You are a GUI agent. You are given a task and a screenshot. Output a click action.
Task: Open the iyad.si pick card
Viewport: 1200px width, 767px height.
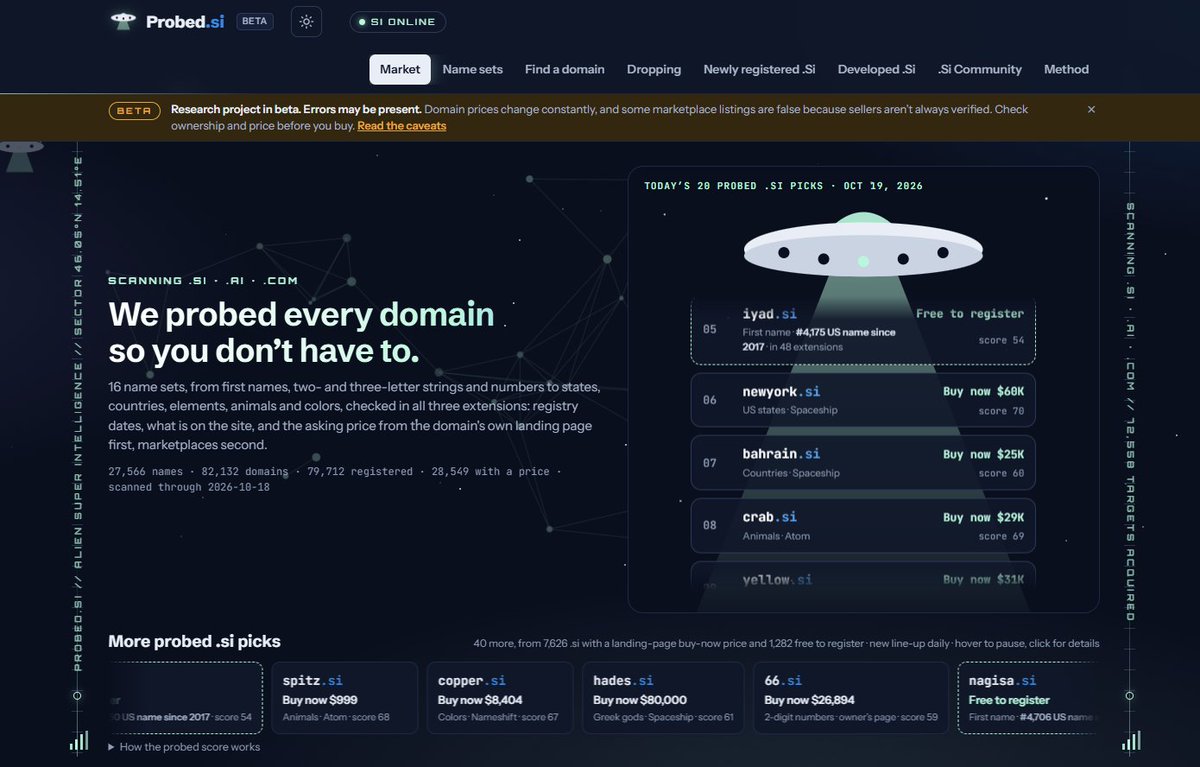point(863,330)
